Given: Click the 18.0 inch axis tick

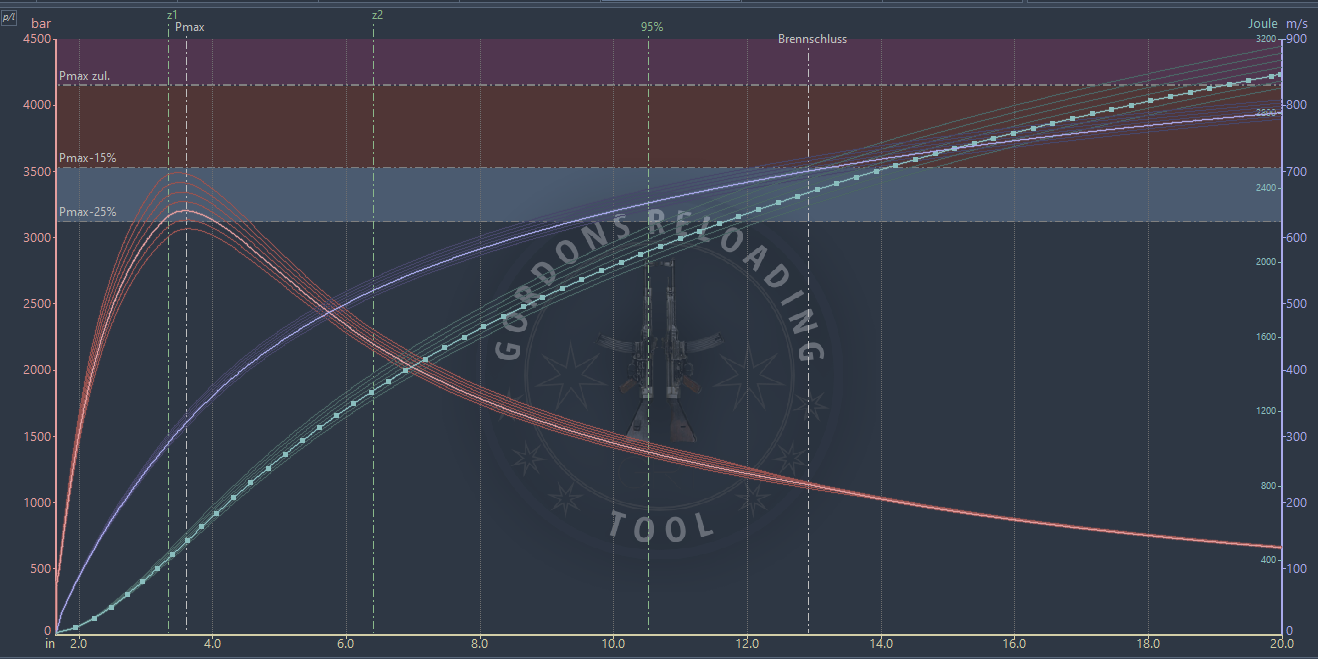Looking at the screenshot, I should point(1148,644).
